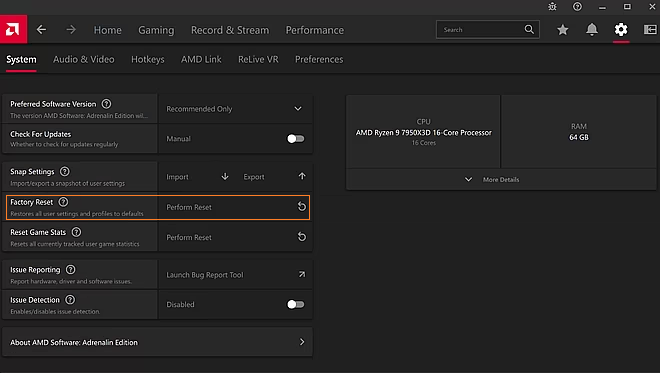Viewport: 660px width, 373px height.
Task: Click the search magnifier icon
Action: (529, 29)
